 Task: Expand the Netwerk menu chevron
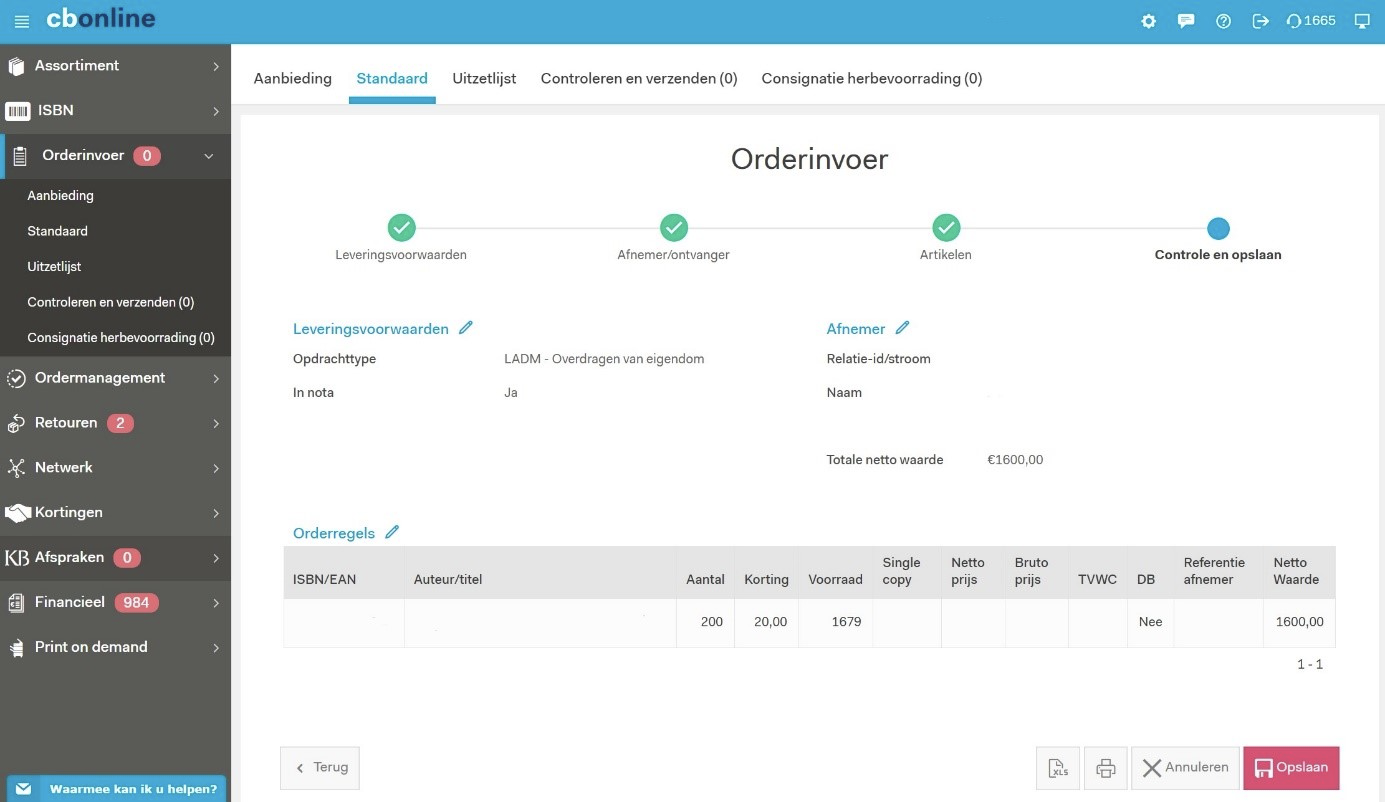(216, 468)
